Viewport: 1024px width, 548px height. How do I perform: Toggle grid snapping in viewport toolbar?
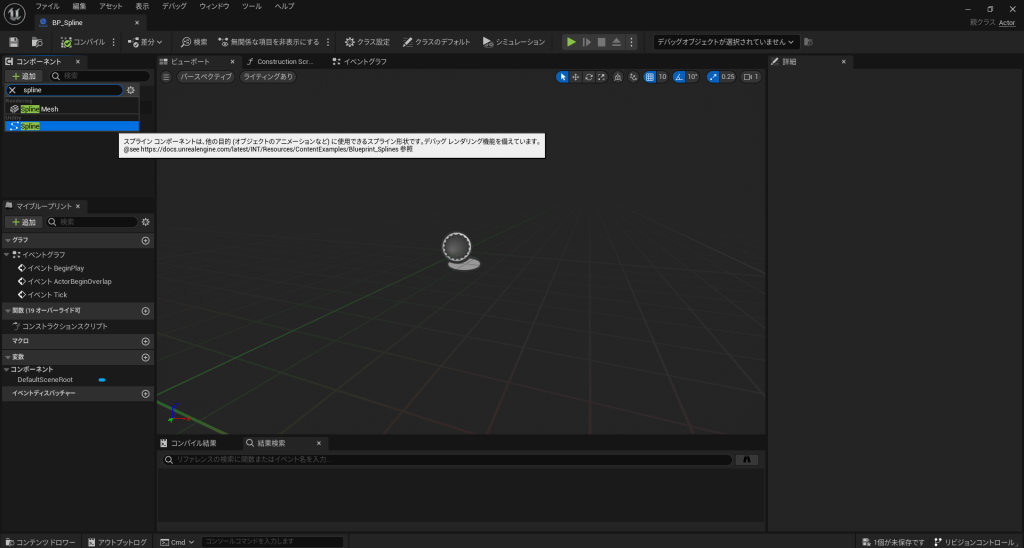pyautogui.click(x=650, y=77)
